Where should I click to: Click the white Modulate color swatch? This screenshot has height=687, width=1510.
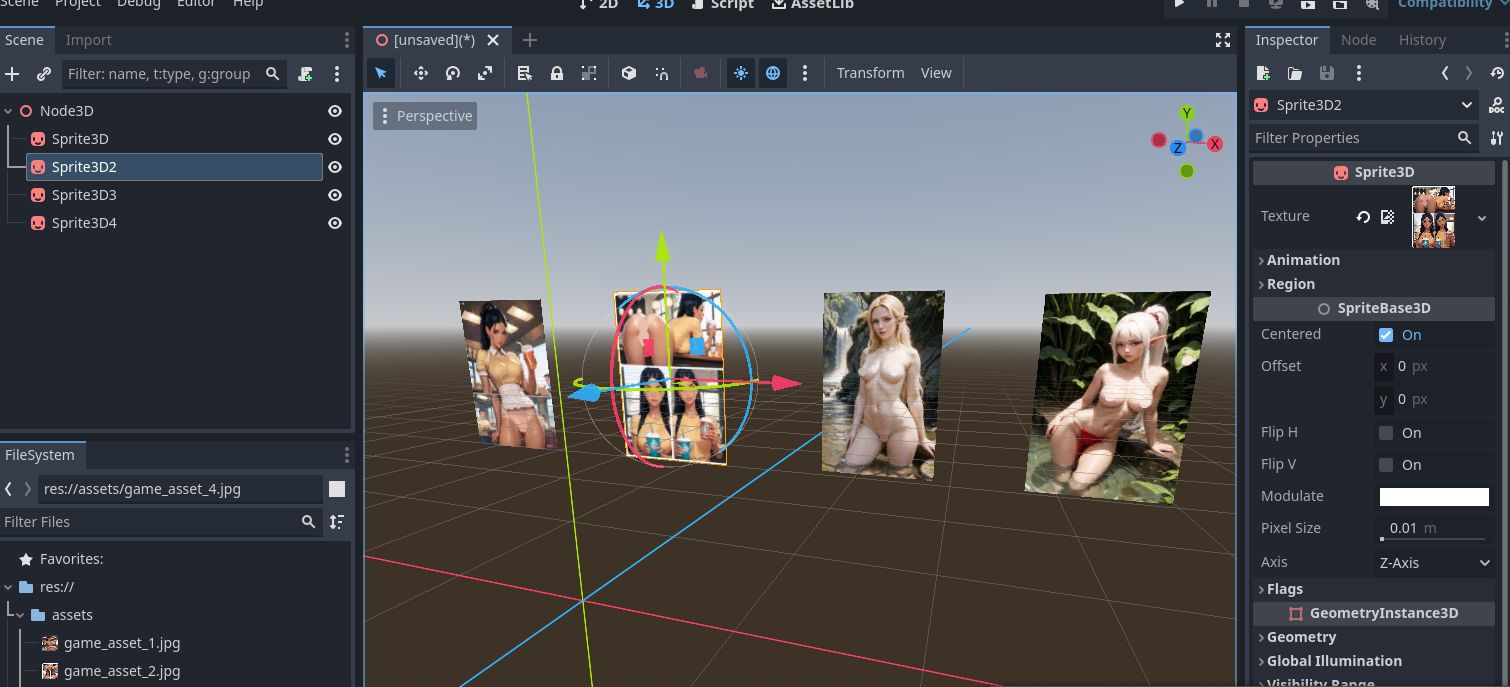(x=1434, y=497)
